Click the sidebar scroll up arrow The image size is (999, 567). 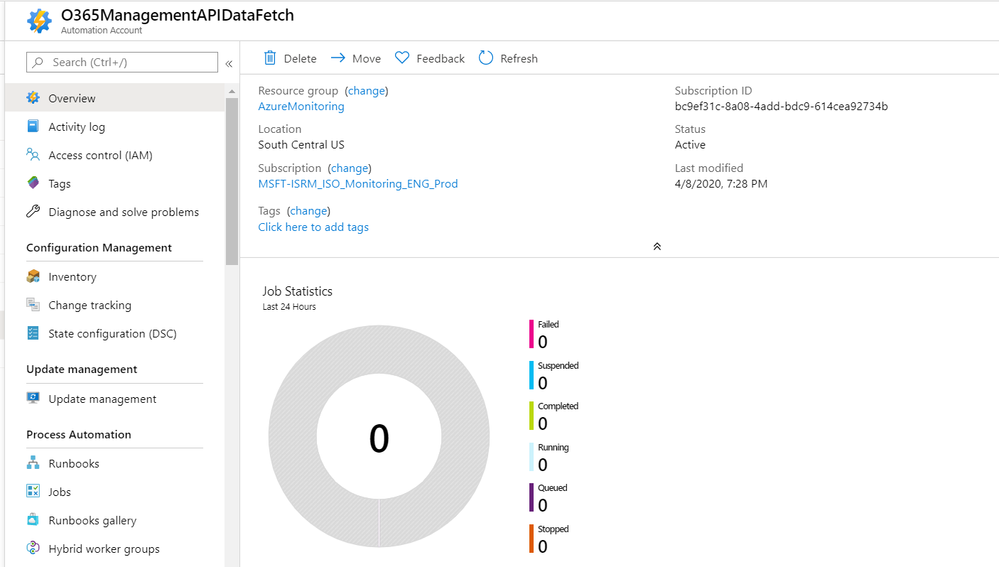[232, 92]
